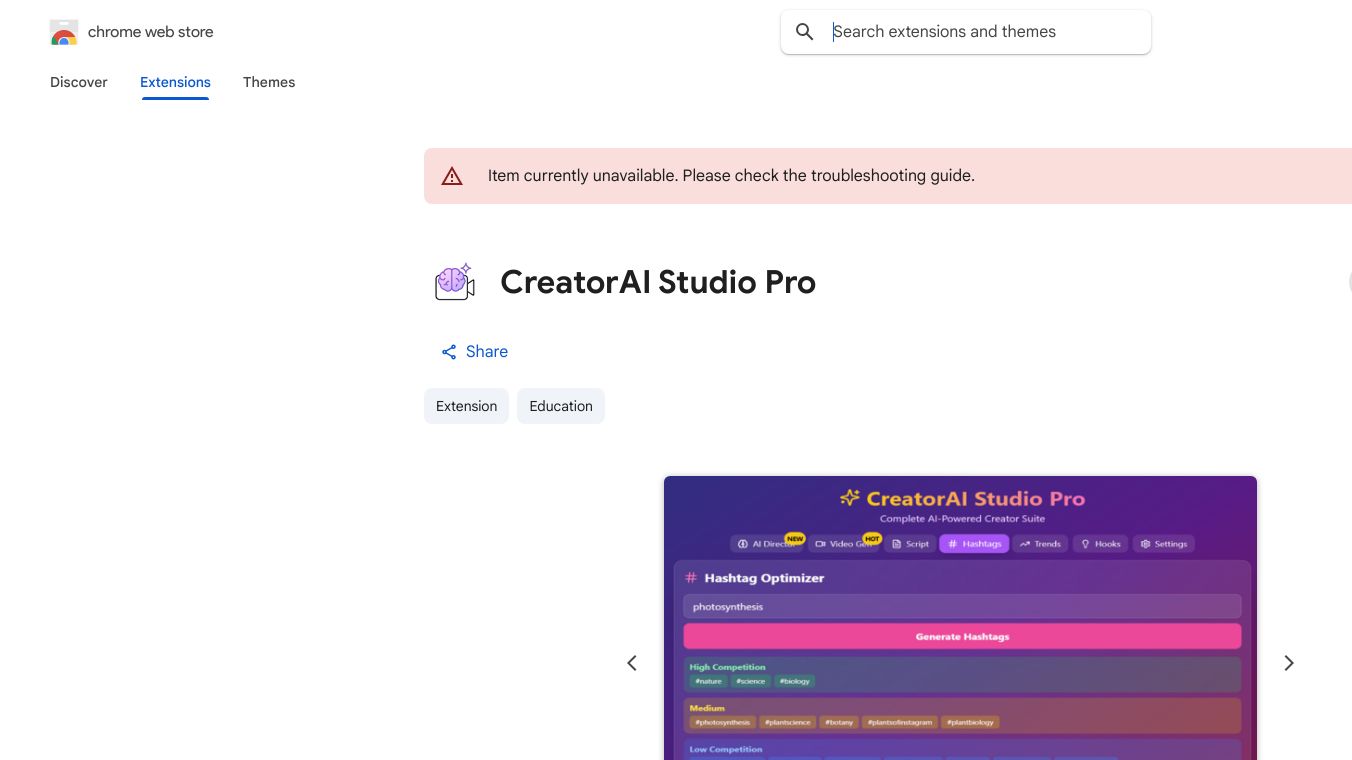Open the Discover tab
1352x760 pixels.
[x=79, y=82]
